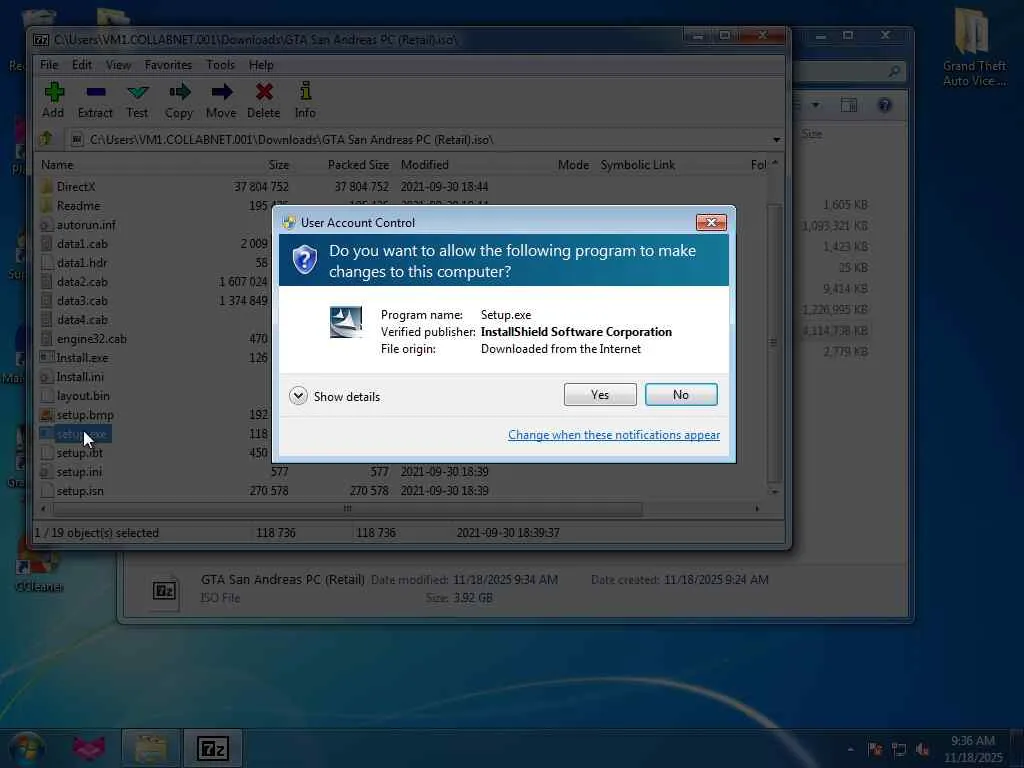Sort by the Symbolic Link column header
This screenshot has width=1024, height=768.
(637, 165)
